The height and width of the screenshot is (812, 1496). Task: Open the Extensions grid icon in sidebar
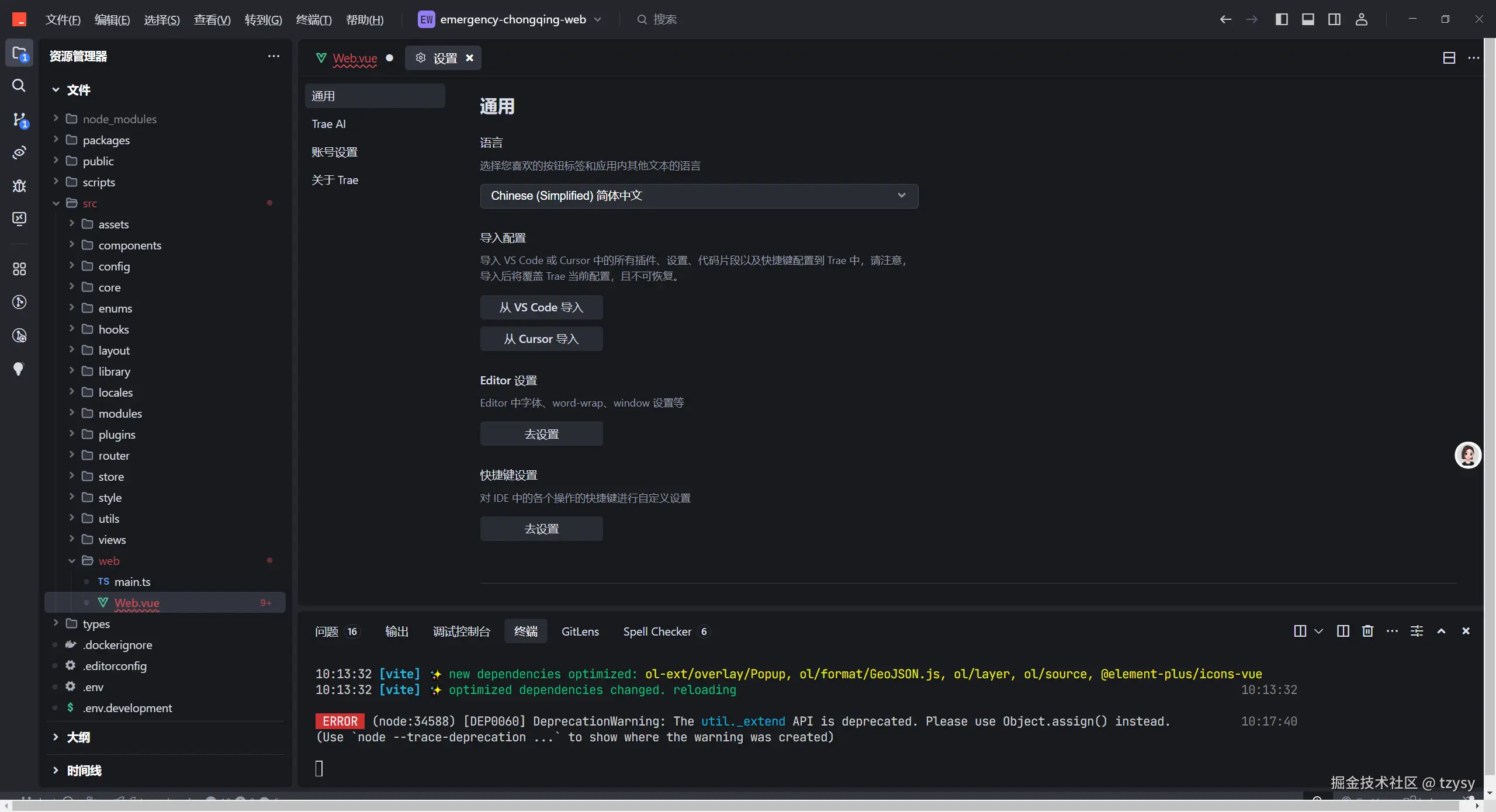tap(19, 269)
